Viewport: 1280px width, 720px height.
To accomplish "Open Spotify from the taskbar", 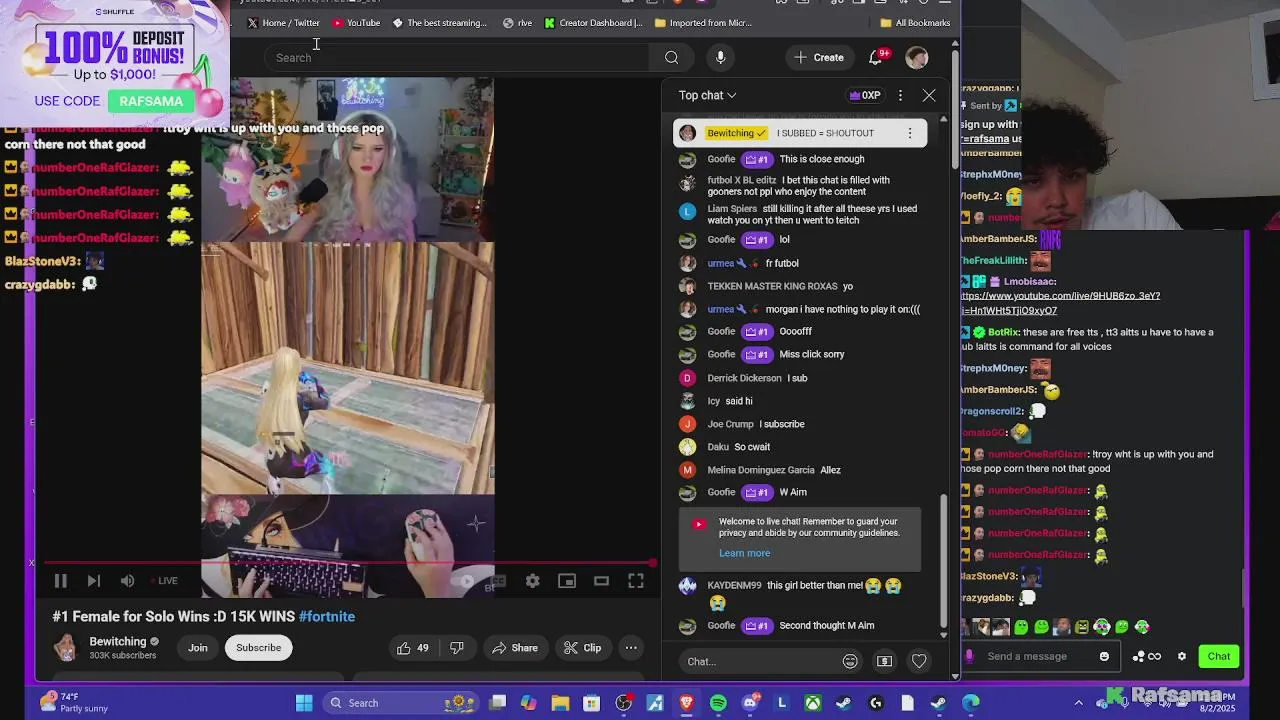I will (x=718, y=703).
